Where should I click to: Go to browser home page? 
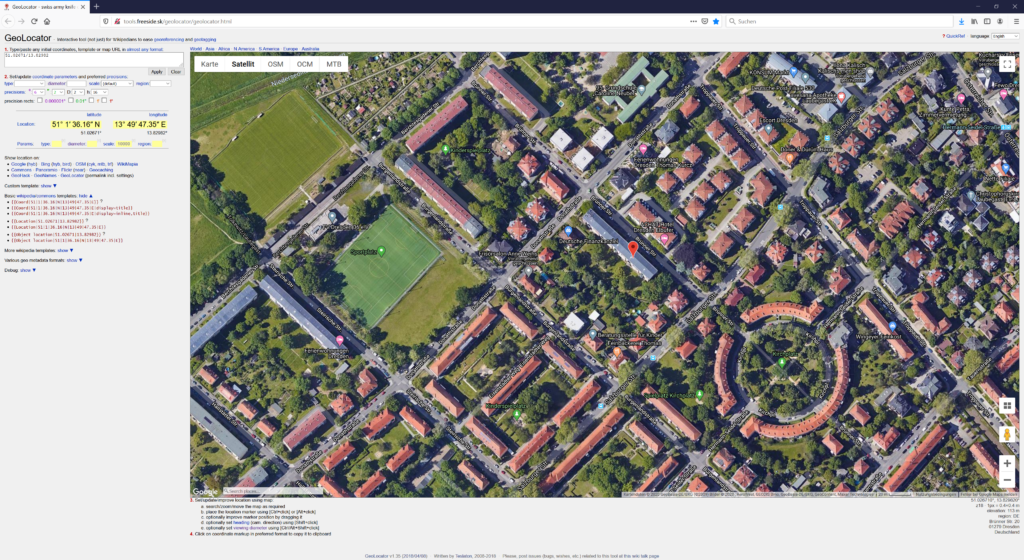coord(47,21)
